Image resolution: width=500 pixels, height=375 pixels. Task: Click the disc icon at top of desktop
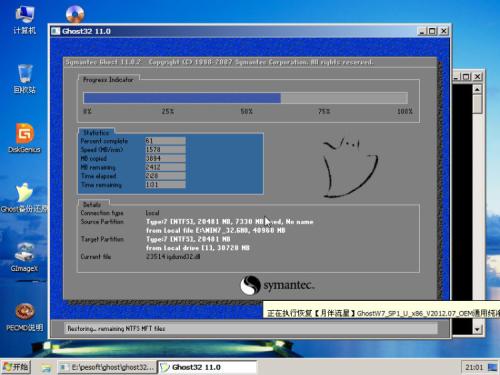tap(75, 14)
